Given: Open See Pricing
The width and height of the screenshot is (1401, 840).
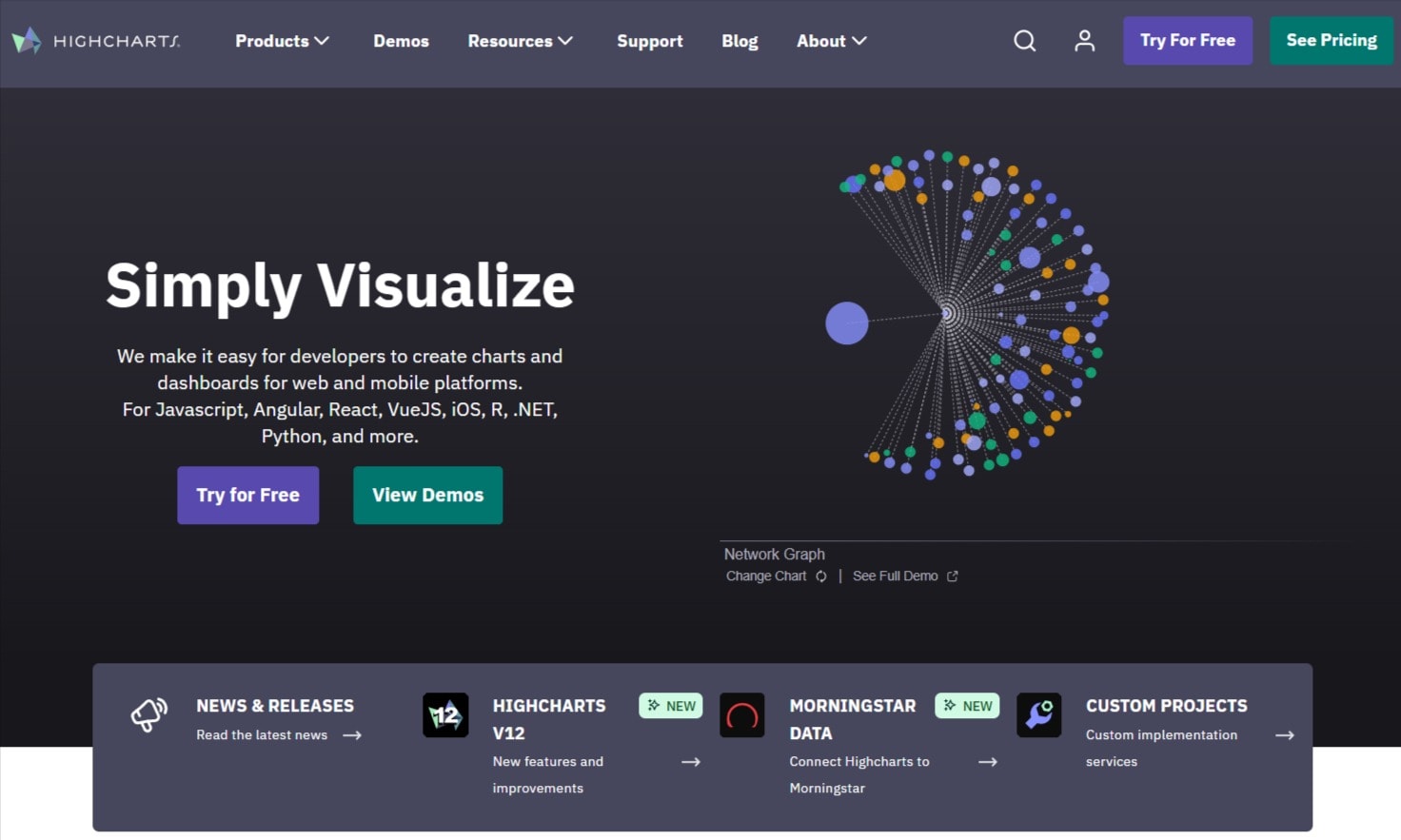Looking at the screenshot, I should point(1331,40).
